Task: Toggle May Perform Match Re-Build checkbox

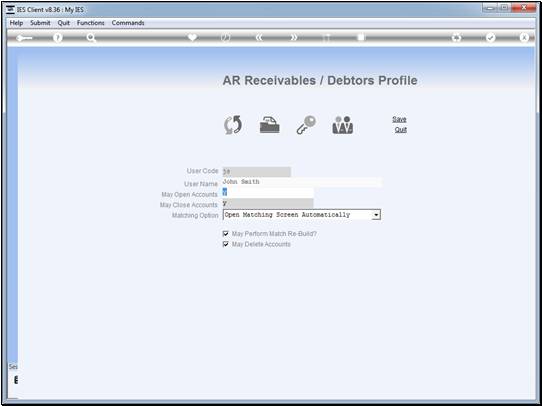Action: pyautogui.click(x=226, y=234)
